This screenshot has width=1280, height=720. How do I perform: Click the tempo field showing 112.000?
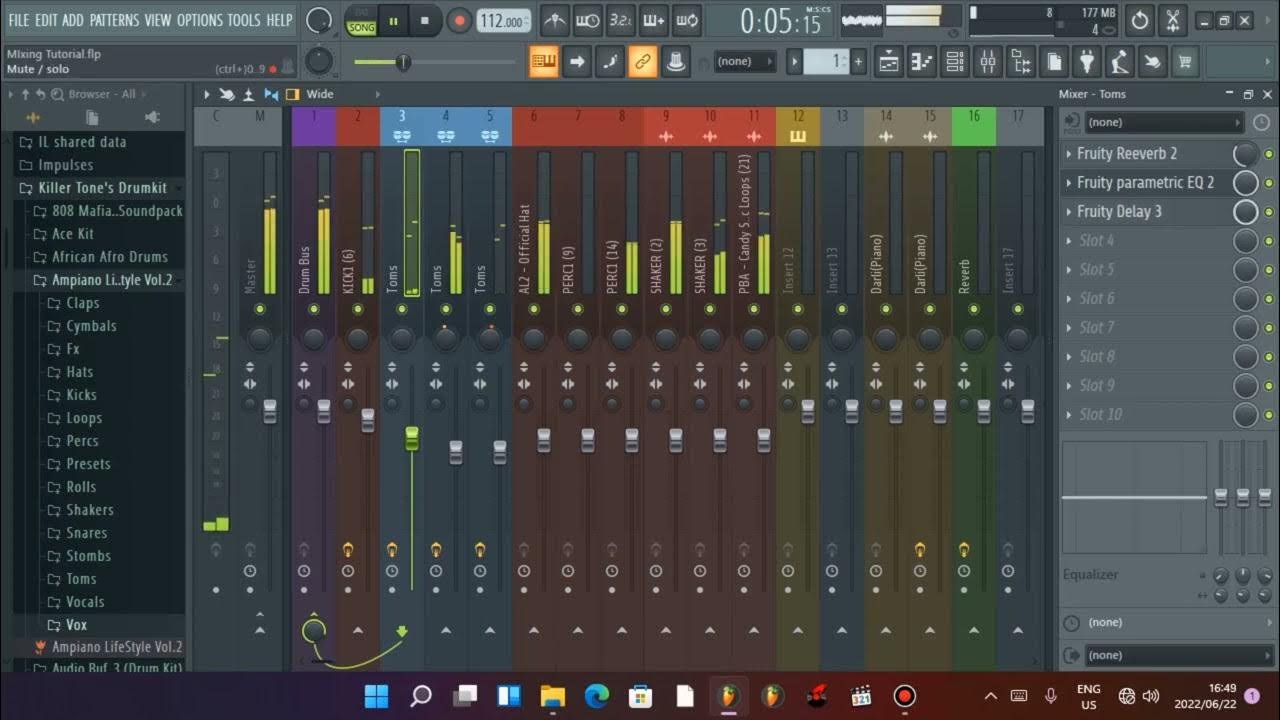click(503, 21)
